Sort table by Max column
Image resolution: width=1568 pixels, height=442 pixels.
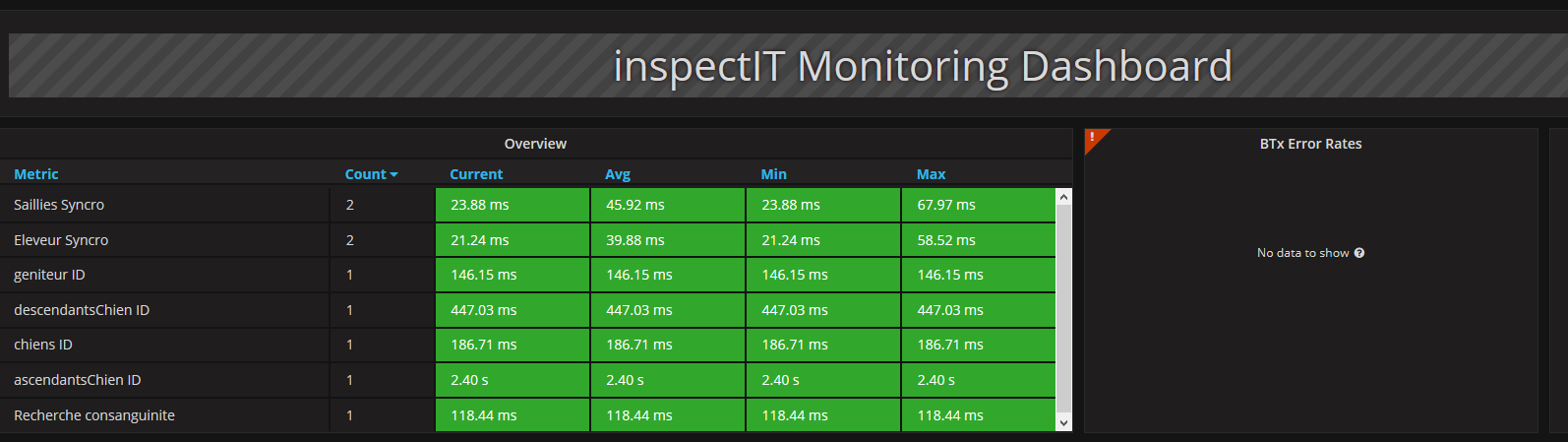click(931, 174)
